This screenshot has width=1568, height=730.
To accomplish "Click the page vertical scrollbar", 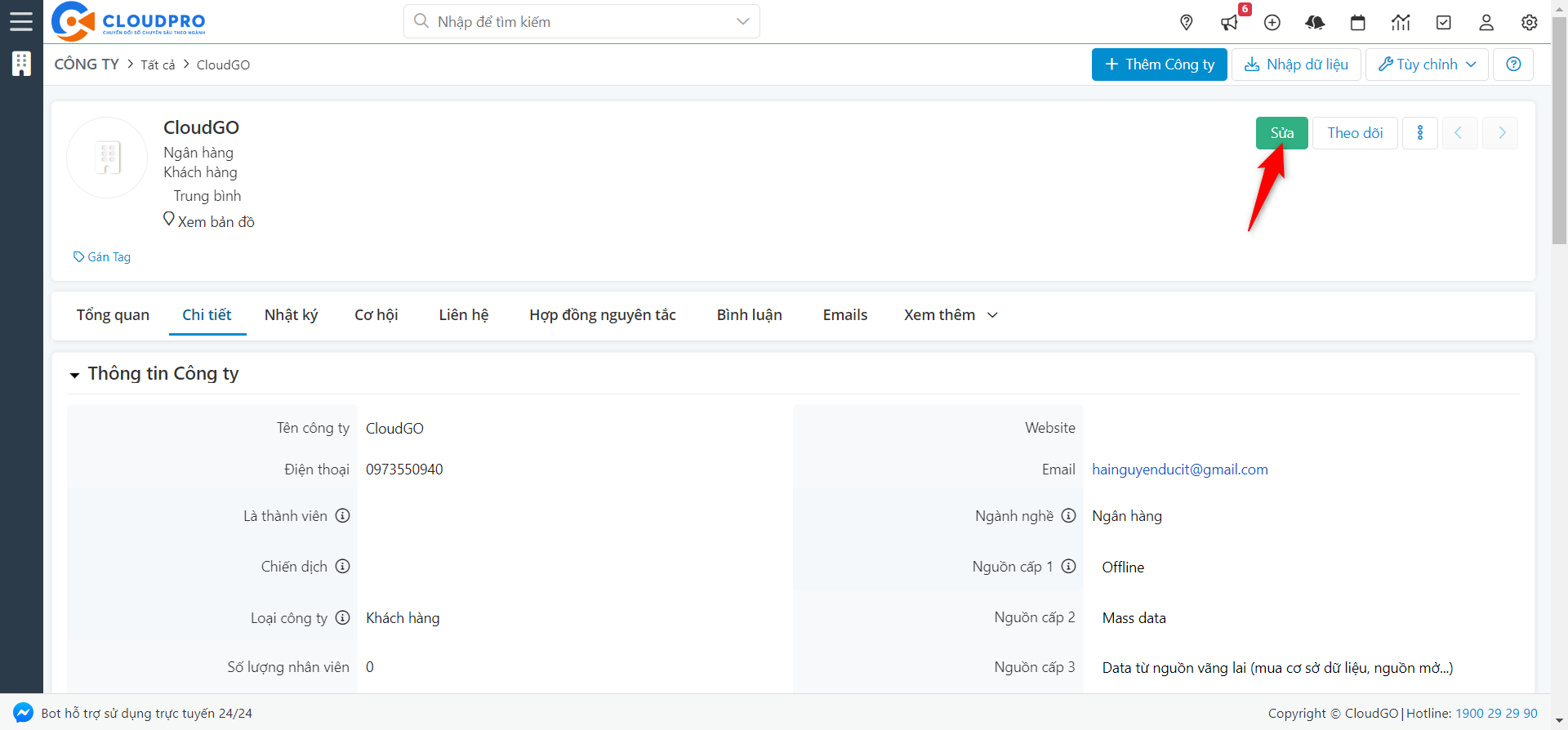I will [x=1559, y=131].
